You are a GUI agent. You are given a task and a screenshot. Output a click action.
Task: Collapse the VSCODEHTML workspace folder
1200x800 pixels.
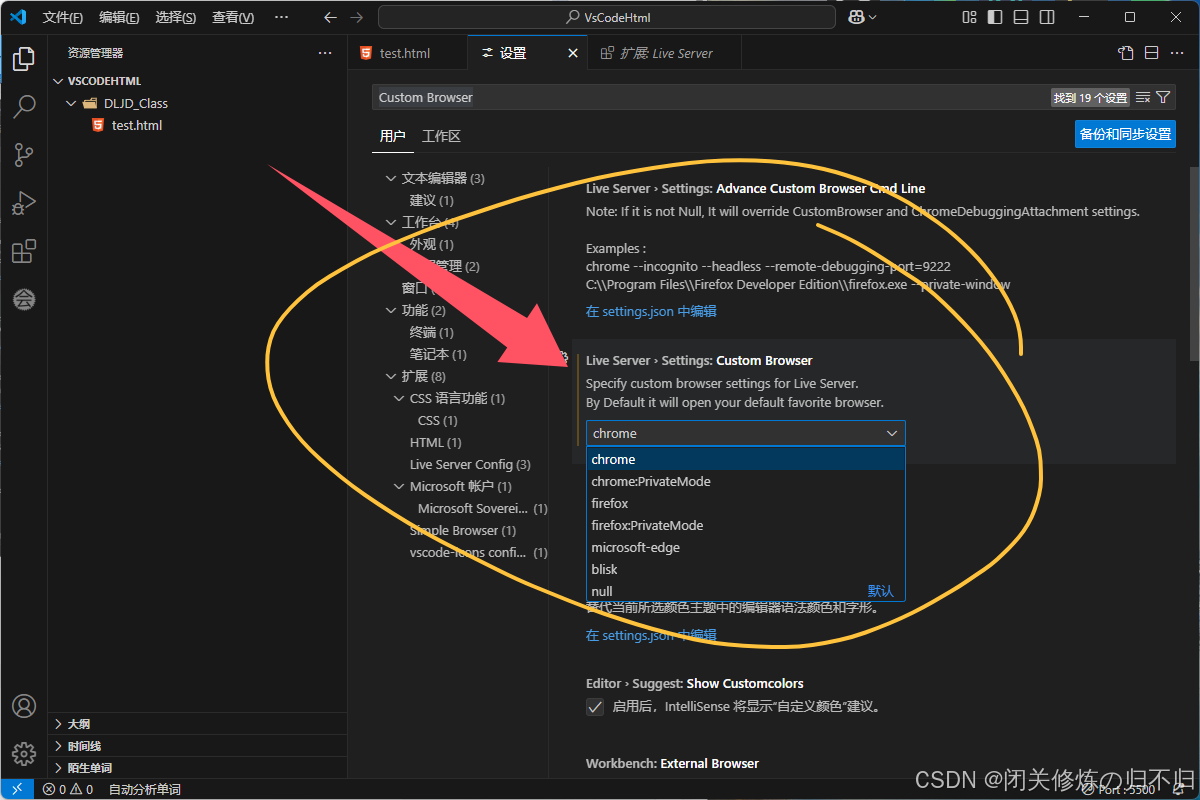point(59,81)
